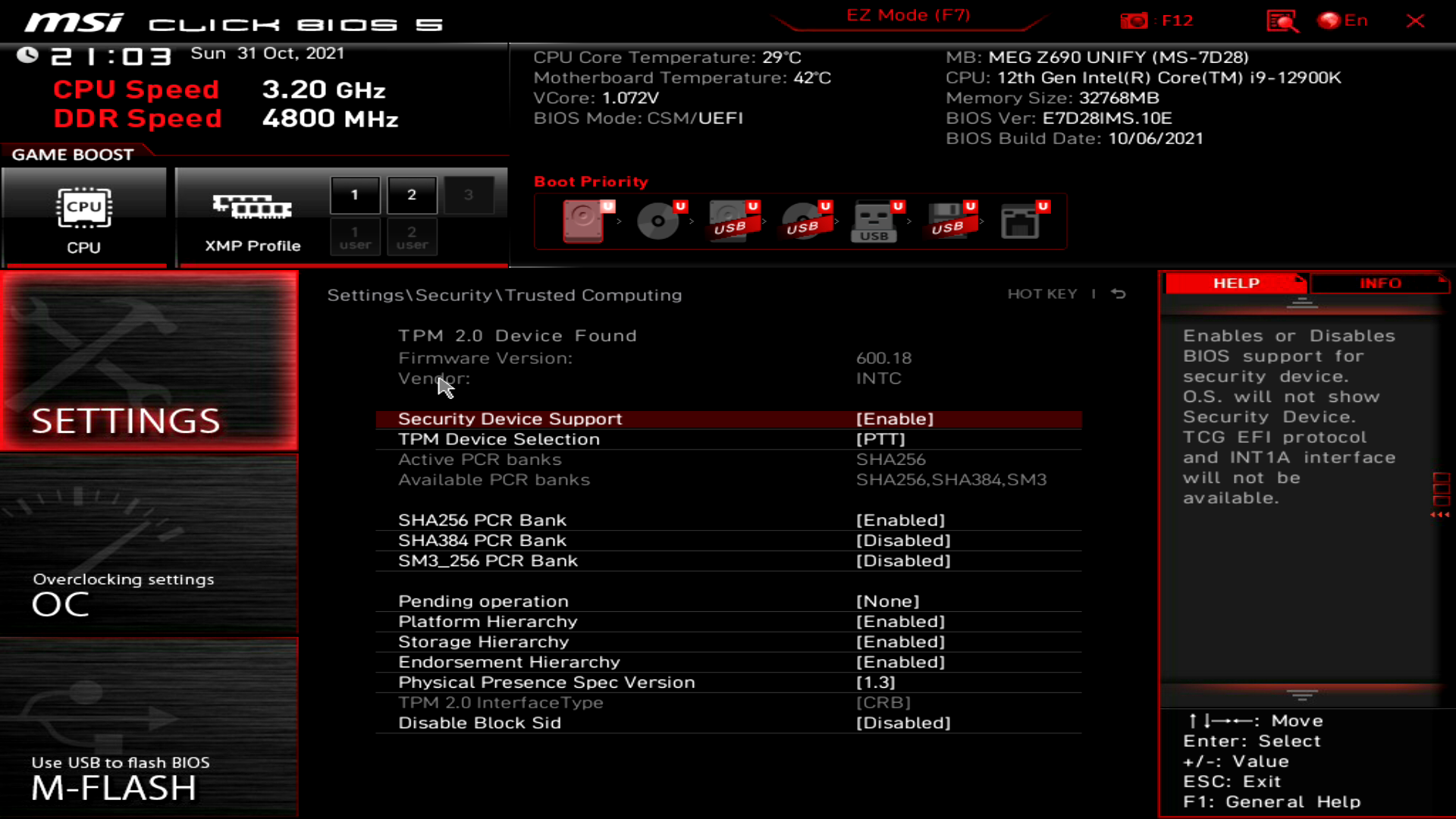Select XMP Profile 1
Screen dimensions: 1456x819
pos(354,194)
